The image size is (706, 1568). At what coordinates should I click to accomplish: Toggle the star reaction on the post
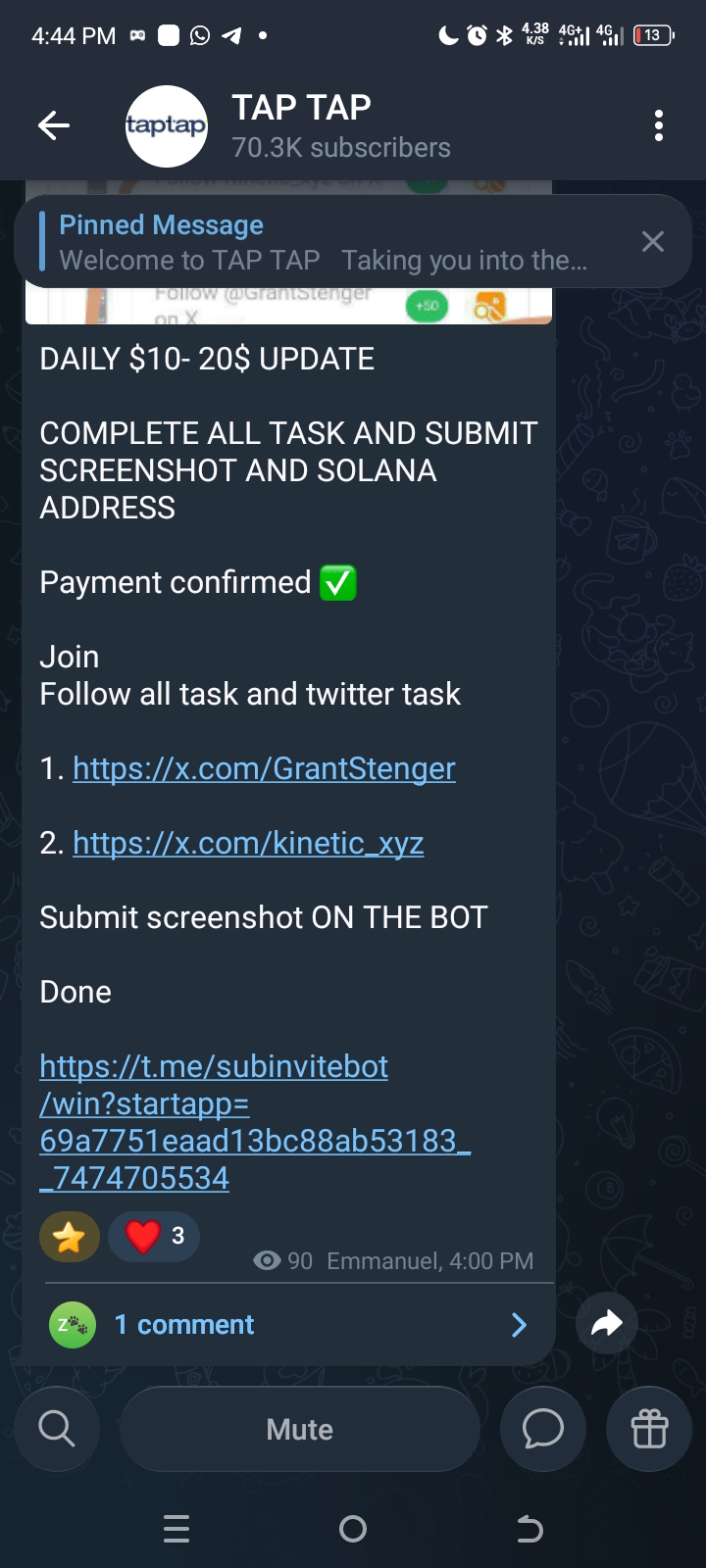click(70, 1237)
